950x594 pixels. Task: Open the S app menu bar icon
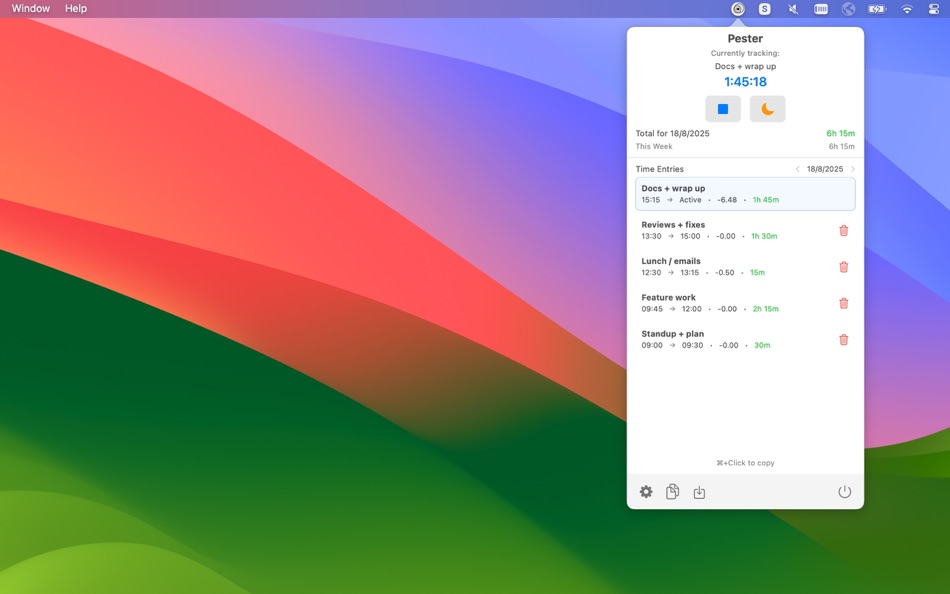tap(764, 8)
